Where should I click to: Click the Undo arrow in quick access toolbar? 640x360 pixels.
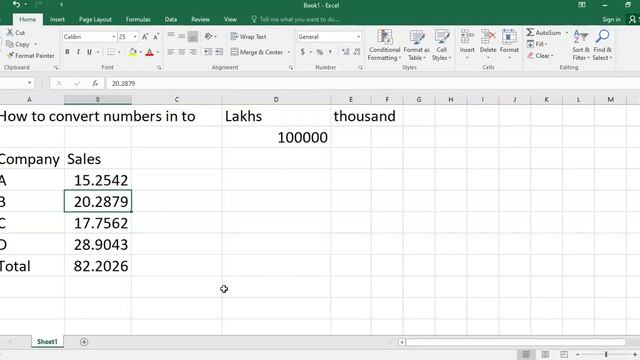coord(16,4)
